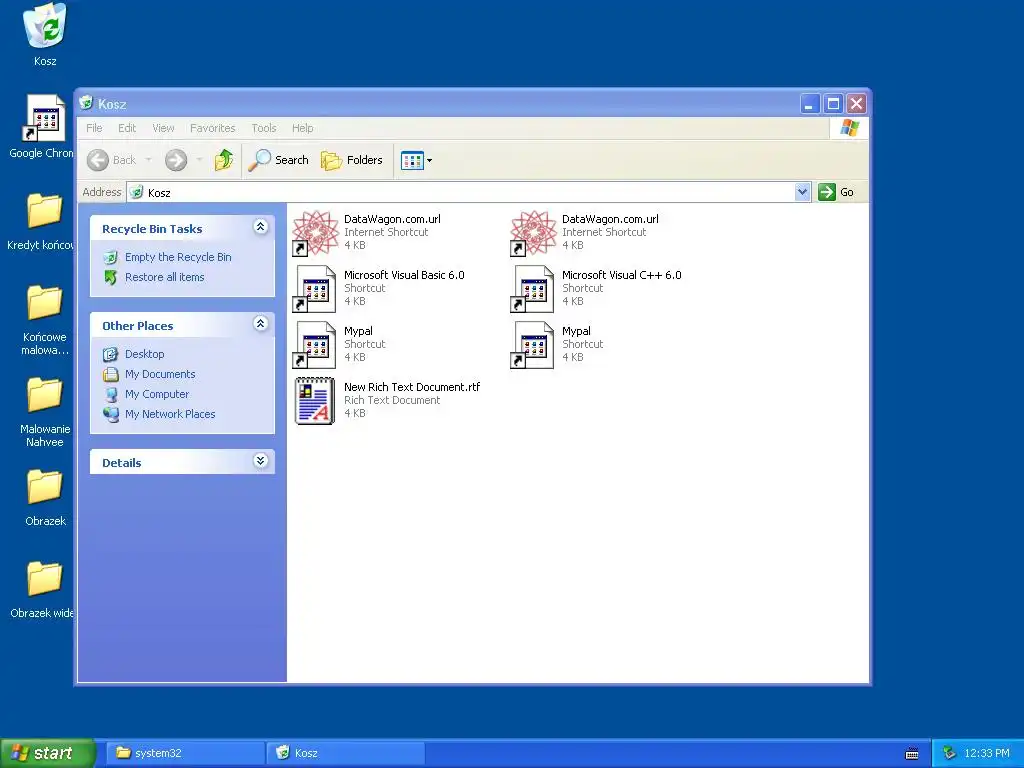Image resolution: width=1024 pixels, height=768 pixels.
Task: Click the Empty the Recycle Bin icon
Action: coord(111,257)
